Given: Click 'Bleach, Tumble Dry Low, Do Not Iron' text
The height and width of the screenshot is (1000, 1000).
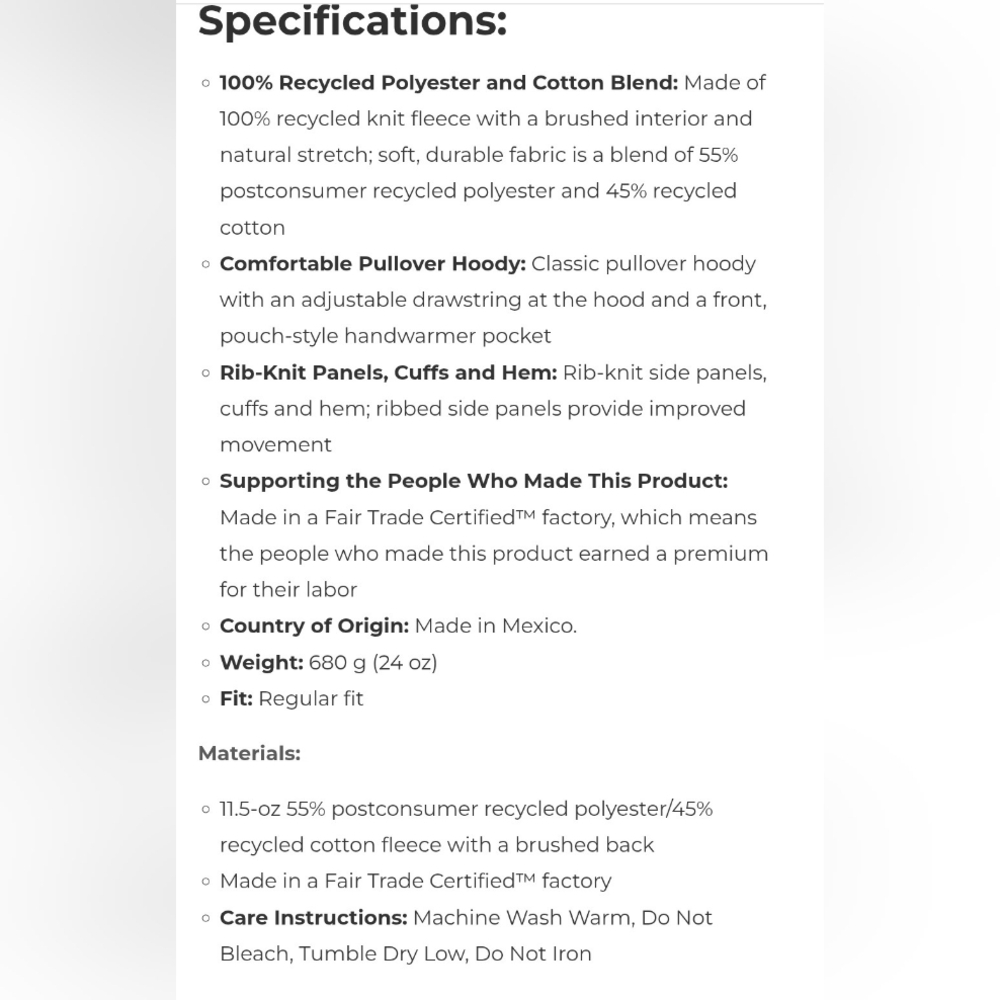Looking at the screenshot, I should [x=406, y=954].
